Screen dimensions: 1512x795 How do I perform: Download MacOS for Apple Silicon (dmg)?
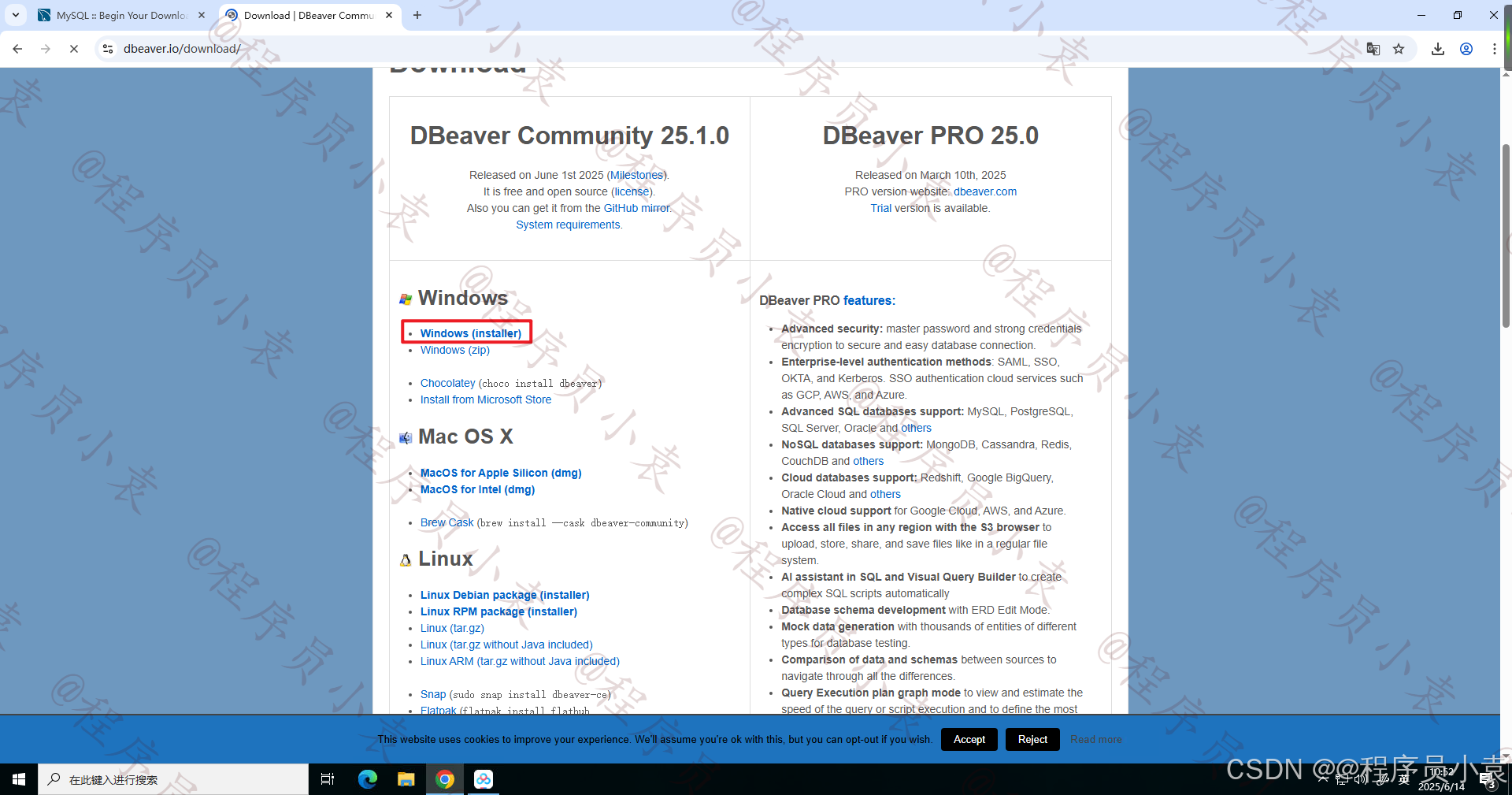(x=501, y=473)
